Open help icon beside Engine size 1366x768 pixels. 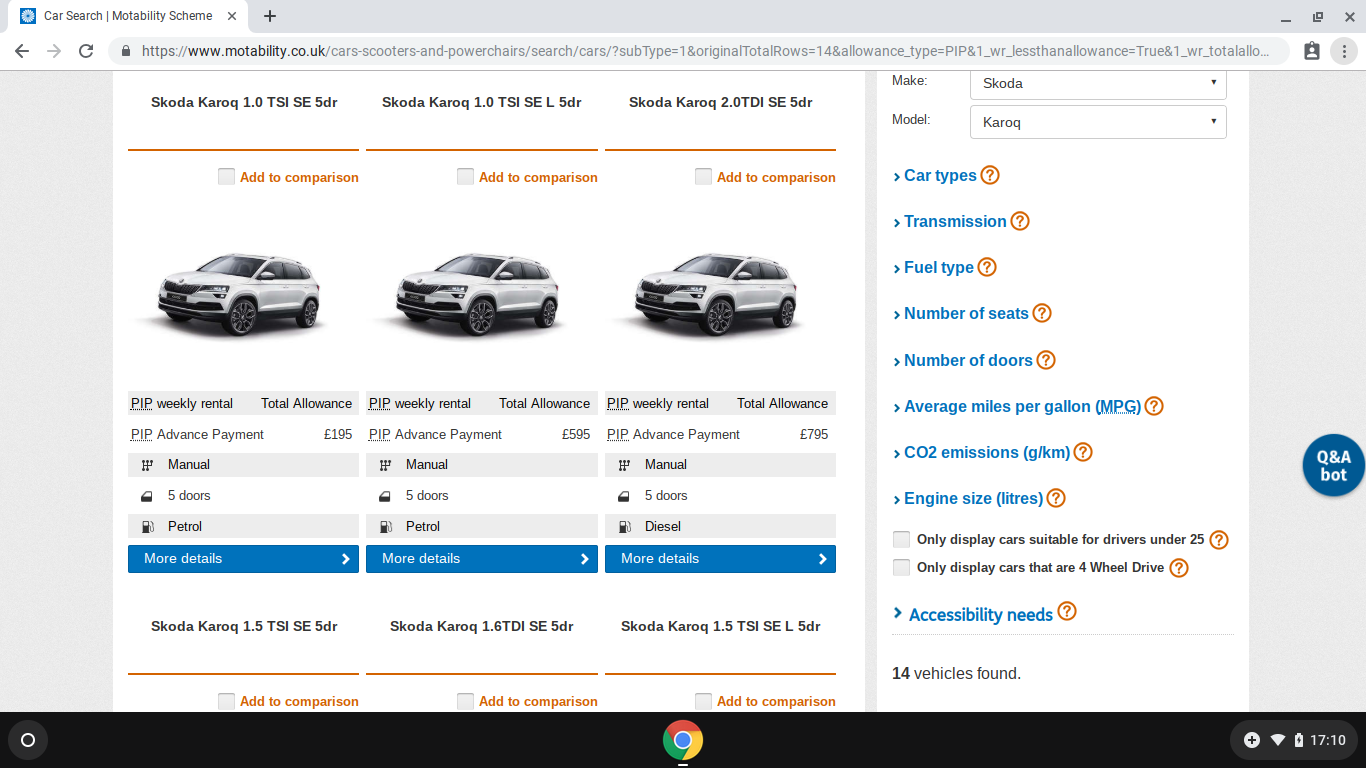coord(1056,498)
